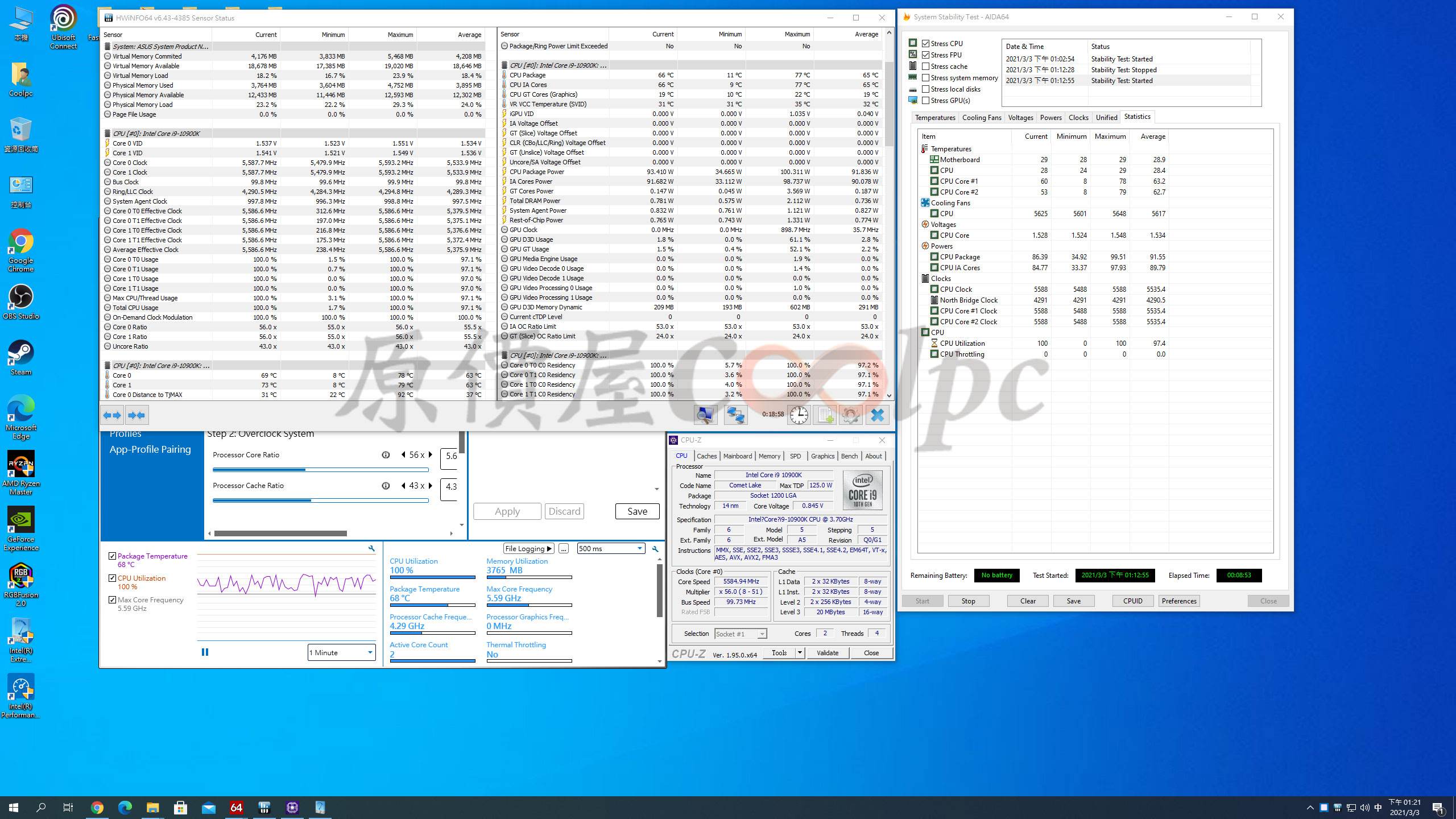Toggle Stress system memory checkbox
The width and height of the screenshot is (1456, 819).
point(926,78)
